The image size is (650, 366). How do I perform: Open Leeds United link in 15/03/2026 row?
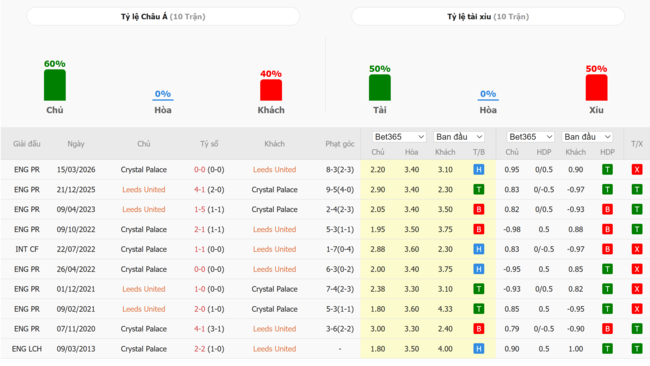tap(274, 170)
